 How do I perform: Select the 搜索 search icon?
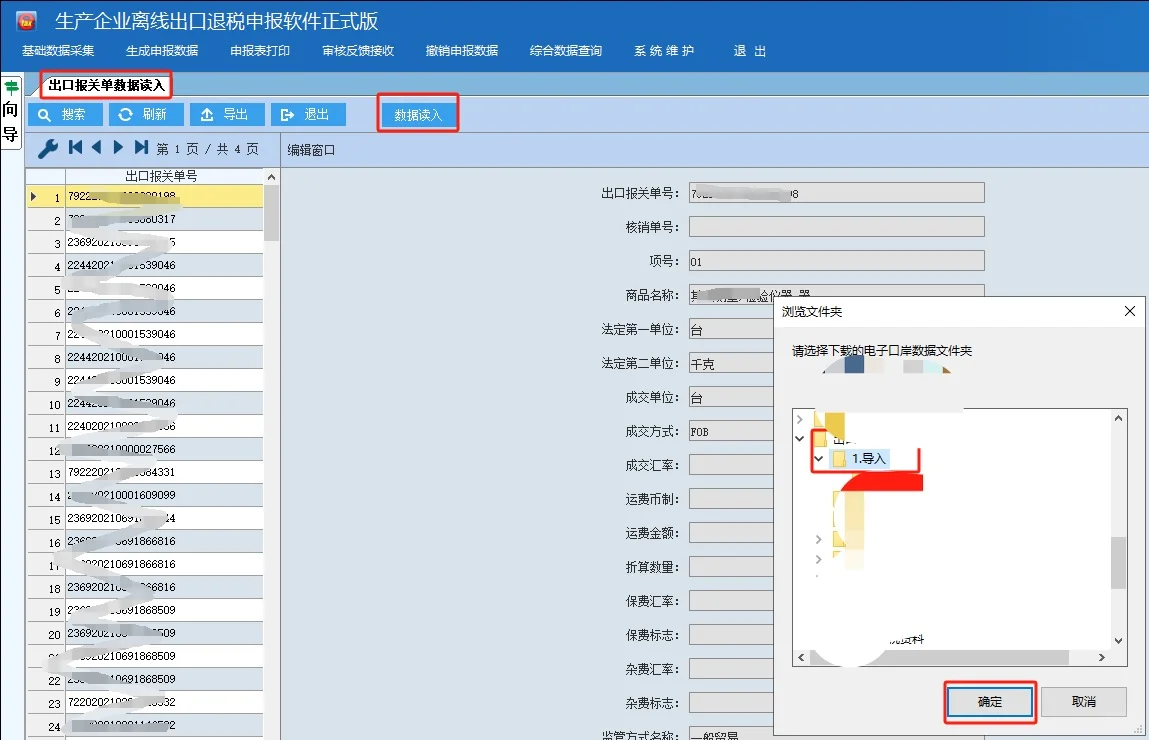tap(42, 113)
